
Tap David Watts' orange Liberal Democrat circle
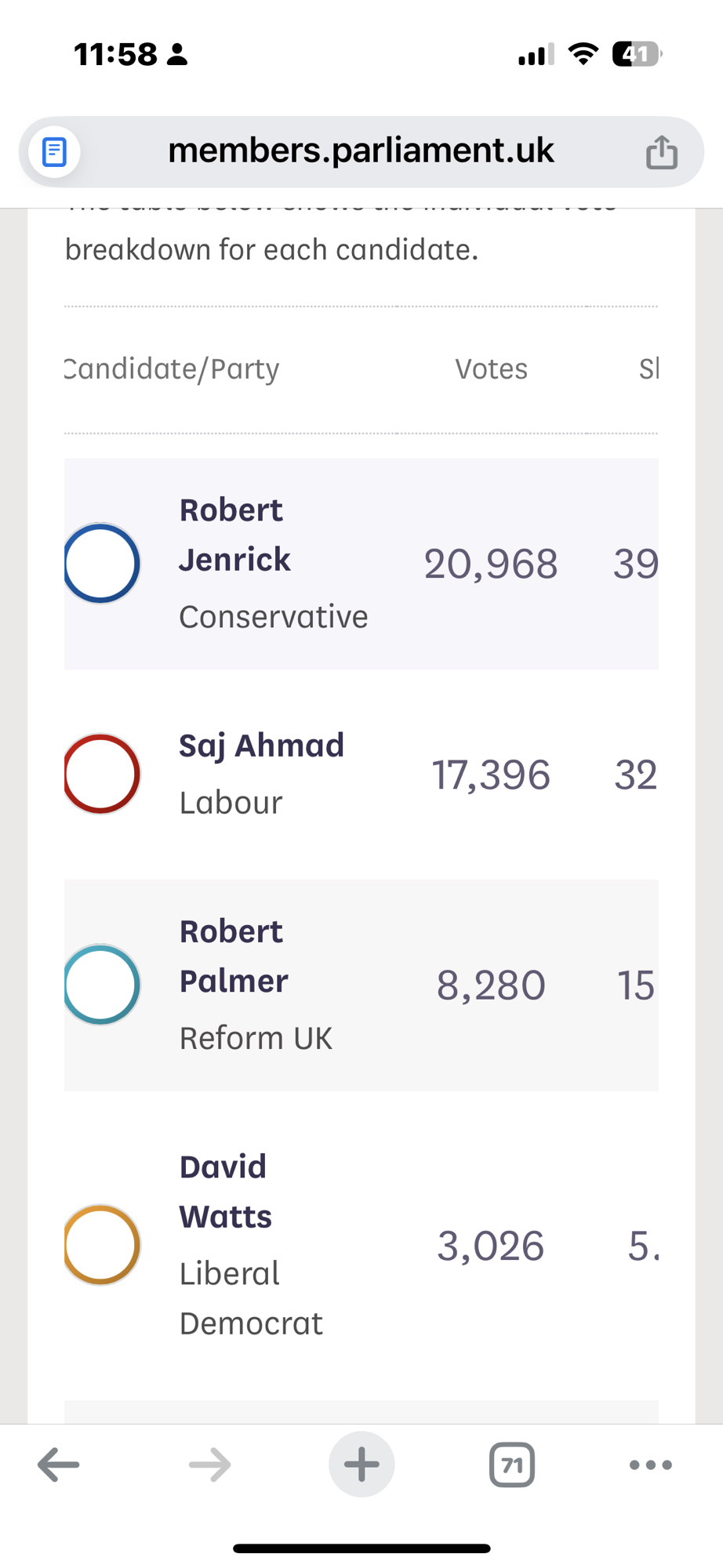click(102, 1244)
